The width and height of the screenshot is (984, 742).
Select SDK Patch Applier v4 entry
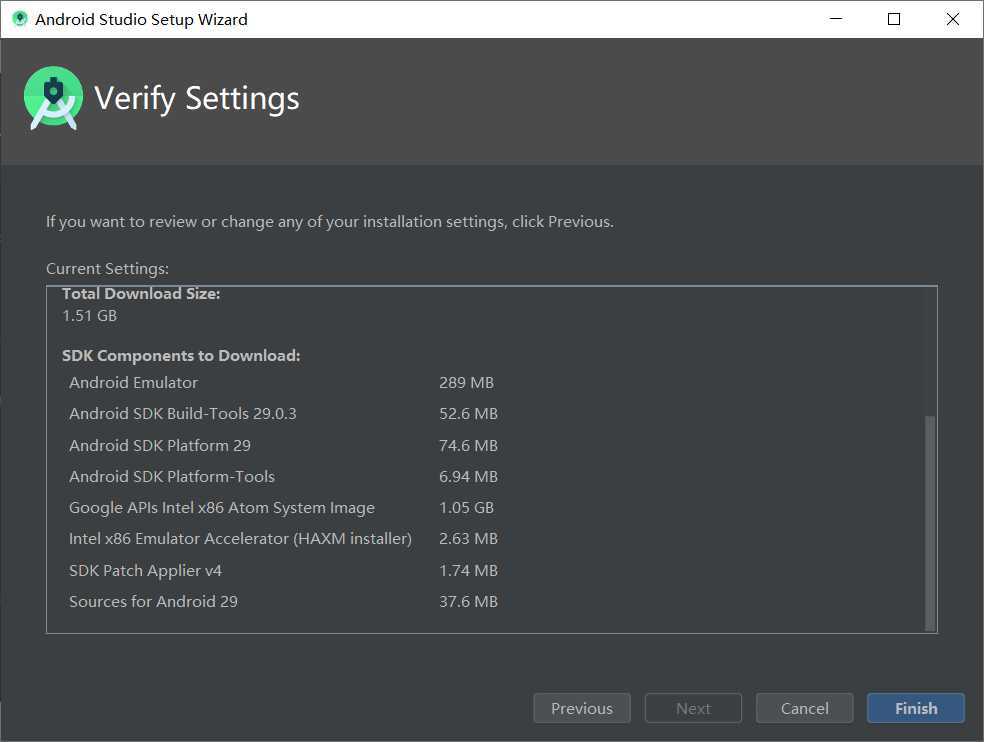click(146, 570)
